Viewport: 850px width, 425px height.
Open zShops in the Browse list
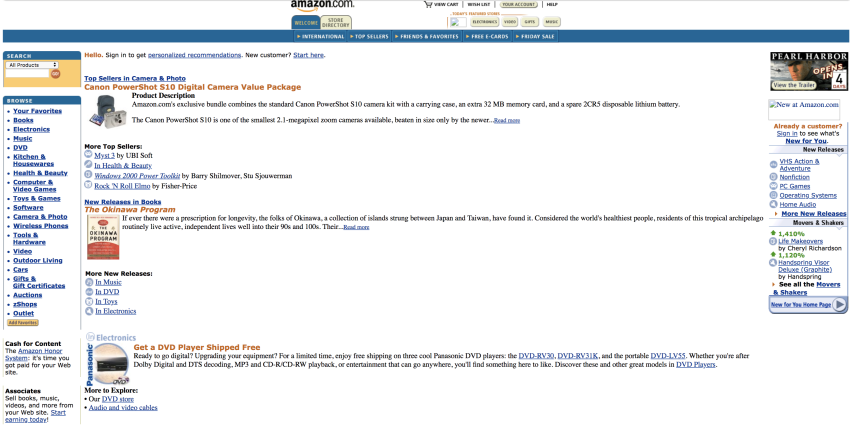pyautogui.click(x=25, y=304)
